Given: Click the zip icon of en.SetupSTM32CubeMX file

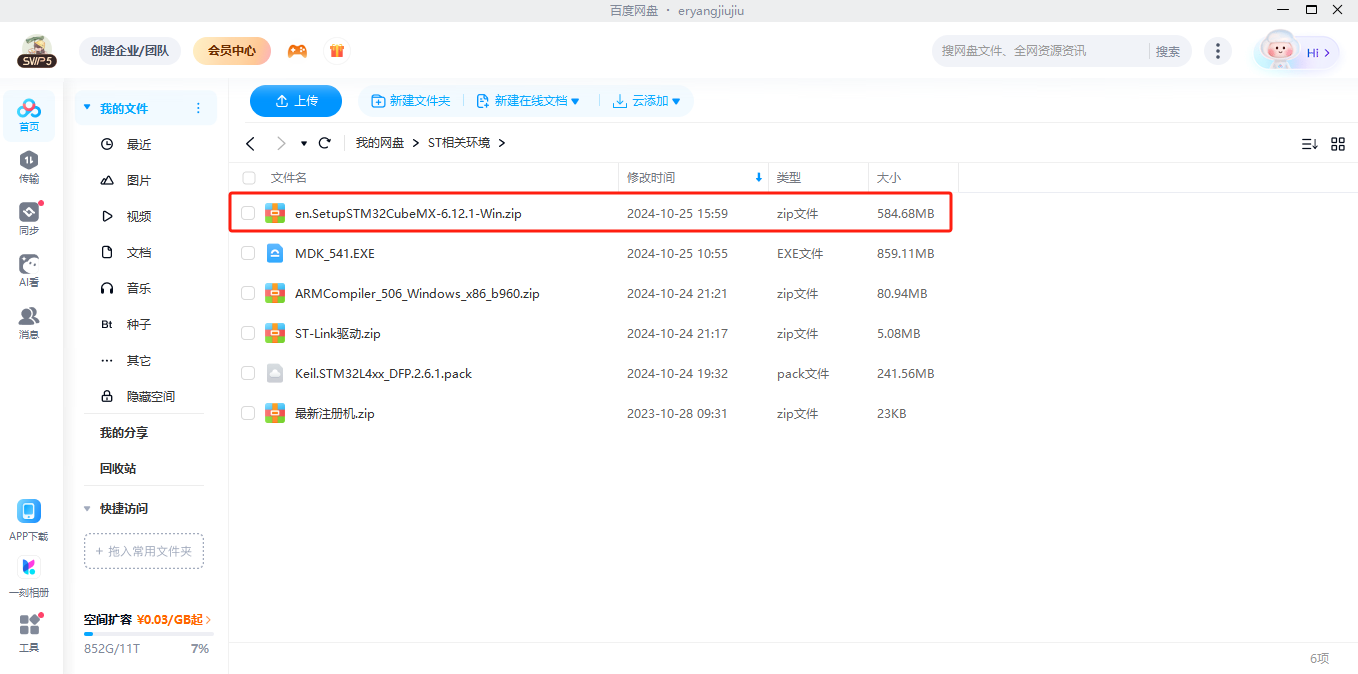Looking at the screenshot, I should 275,213.
